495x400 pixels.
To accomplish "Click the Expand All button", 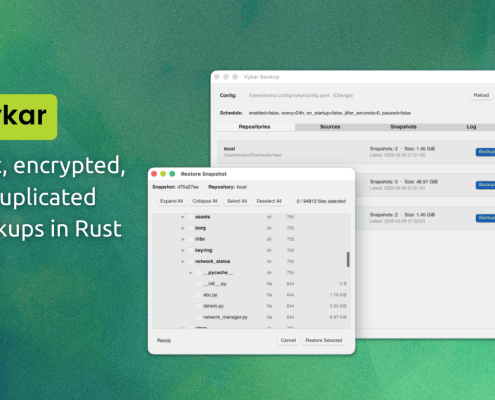I will [x=171, y=201].
